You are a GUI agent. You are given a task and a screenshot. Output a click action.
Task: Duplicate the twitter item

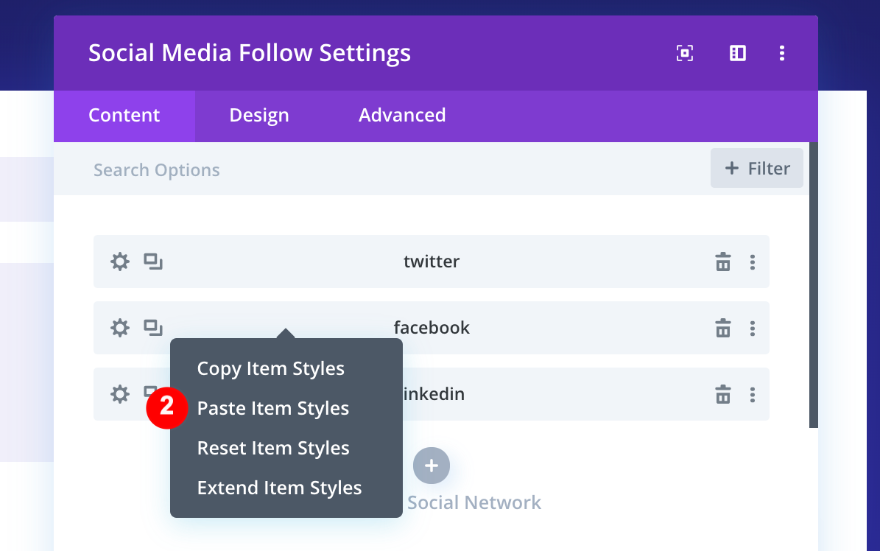click(x=152, y=262)
